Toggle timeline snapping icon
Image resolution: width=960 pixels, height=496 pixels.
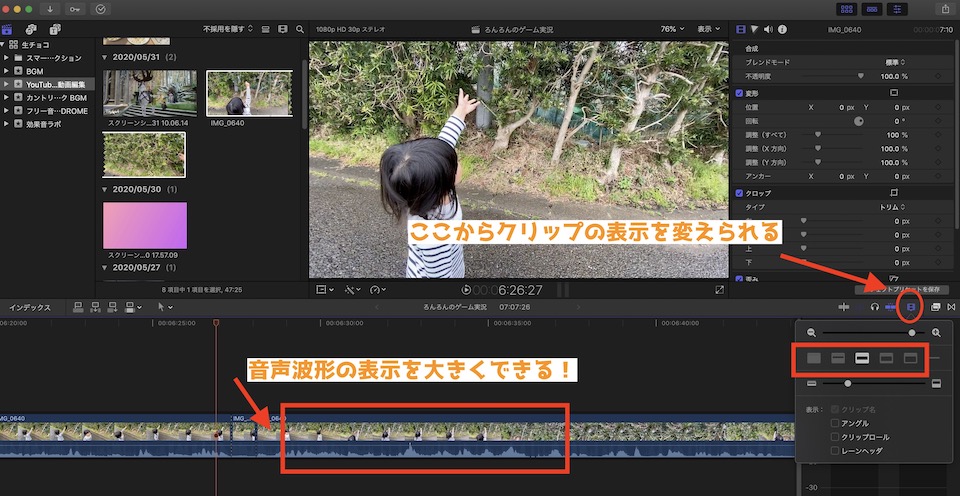coord(891,307)
